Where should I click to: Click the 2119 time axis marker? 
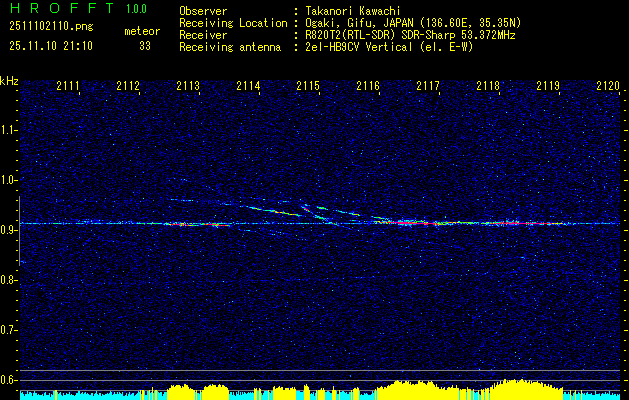click(548, 85)
